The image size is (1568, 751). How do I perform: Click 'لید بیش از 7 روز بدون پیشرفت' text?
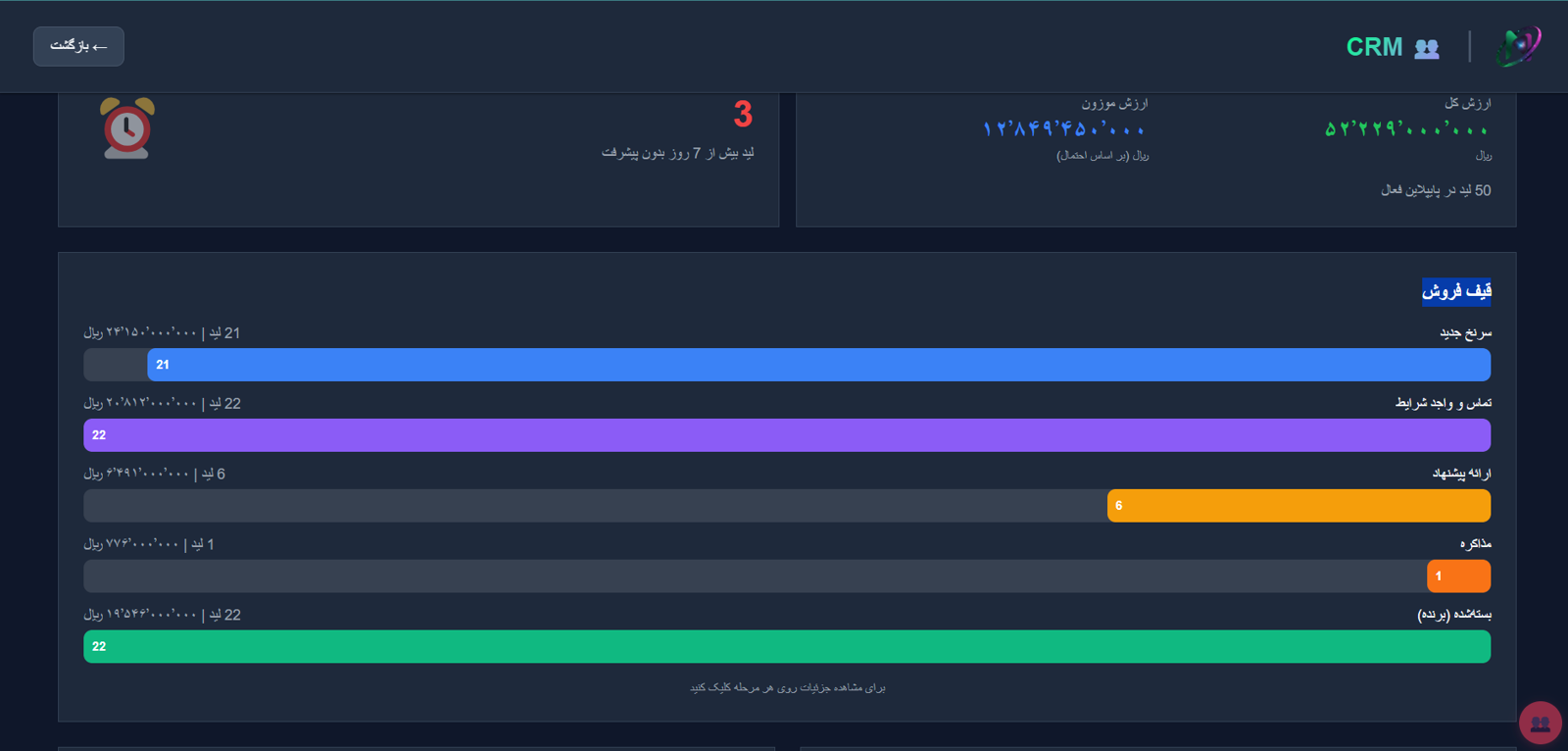point(678,153)
